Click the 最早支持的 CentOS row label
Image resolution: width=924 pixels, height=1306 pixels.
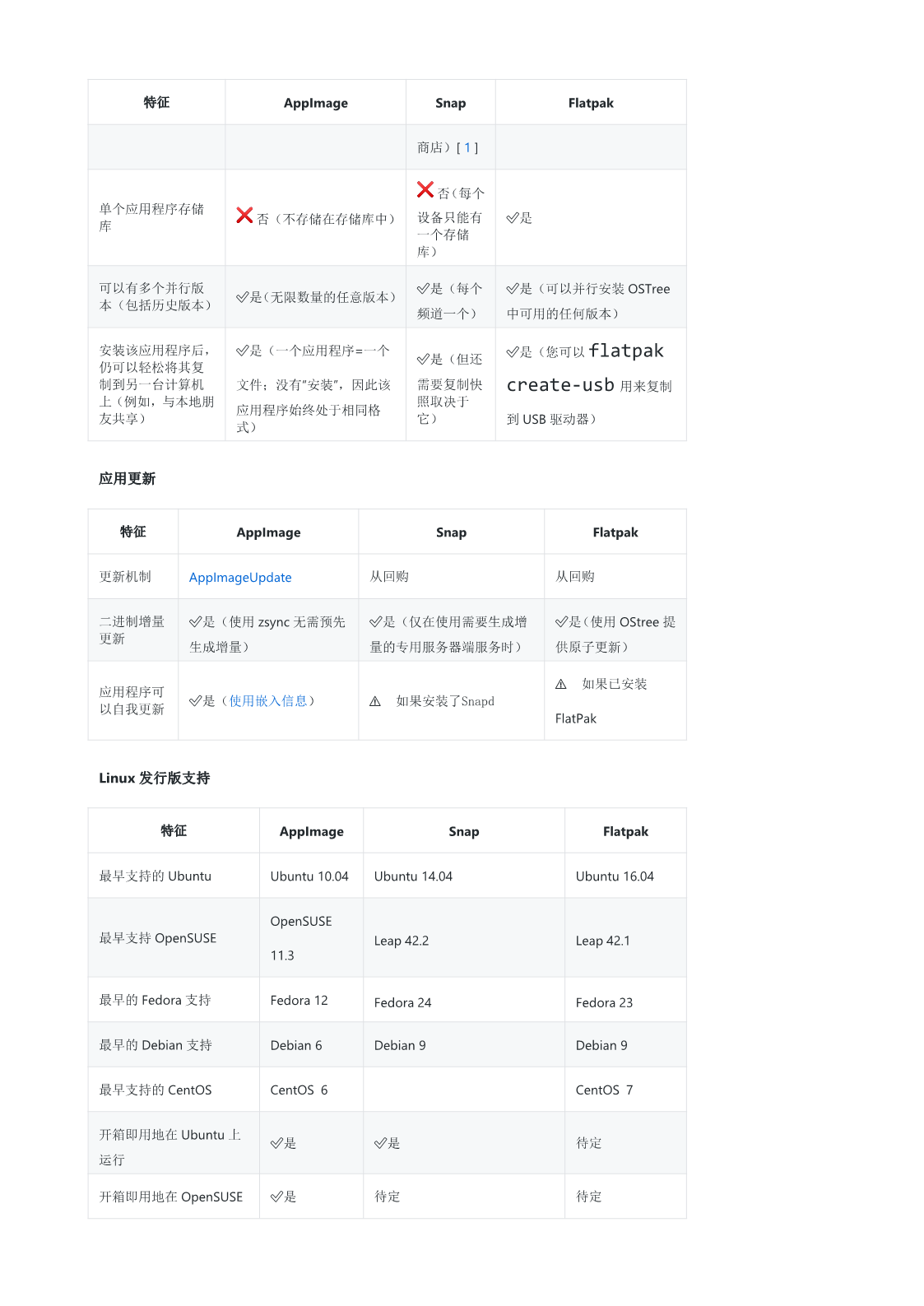tap(156, 1090)
